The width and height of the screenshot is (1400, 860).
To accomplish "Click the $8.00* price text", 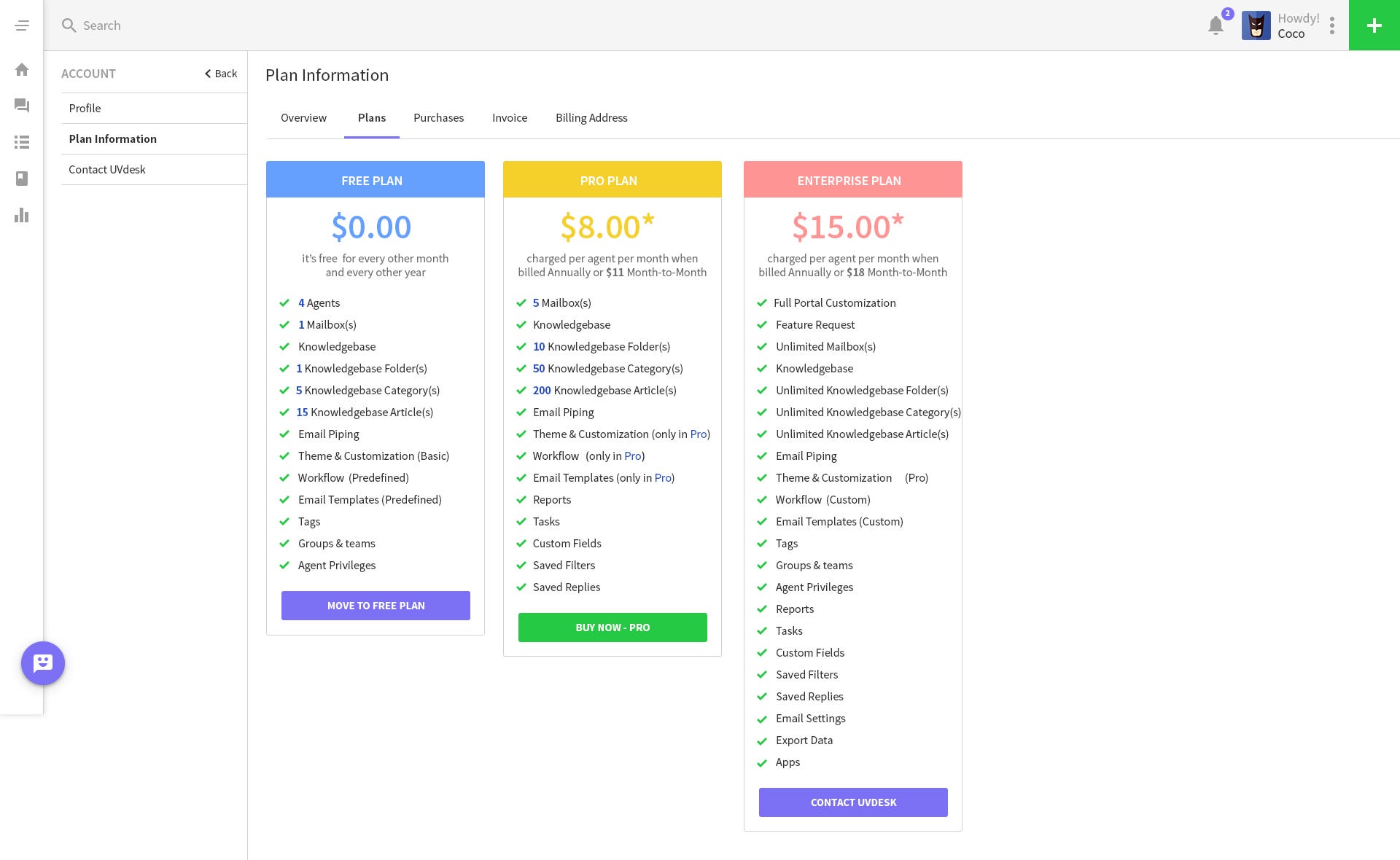I will (x=607, y=227).
